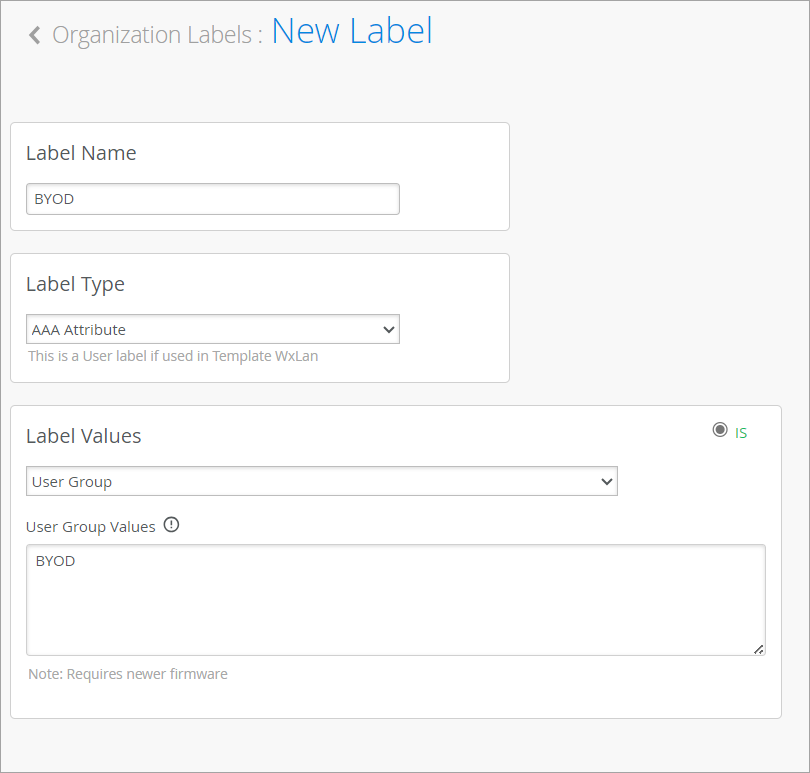The image size is (810, 773).
Task: Open the User Group label values dropdown
Action: tap(321, 481)
